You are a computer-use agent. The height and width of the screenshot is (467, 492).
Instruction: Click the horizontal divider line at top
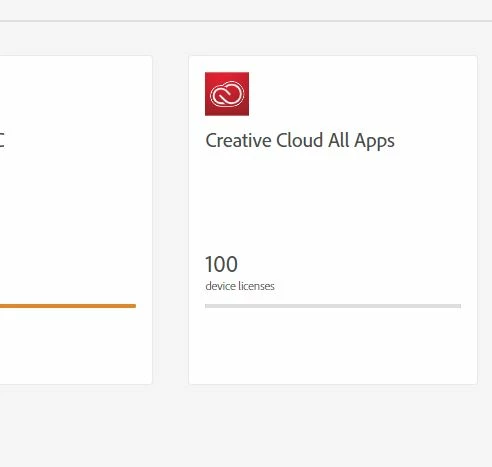(x=246, y=21)
